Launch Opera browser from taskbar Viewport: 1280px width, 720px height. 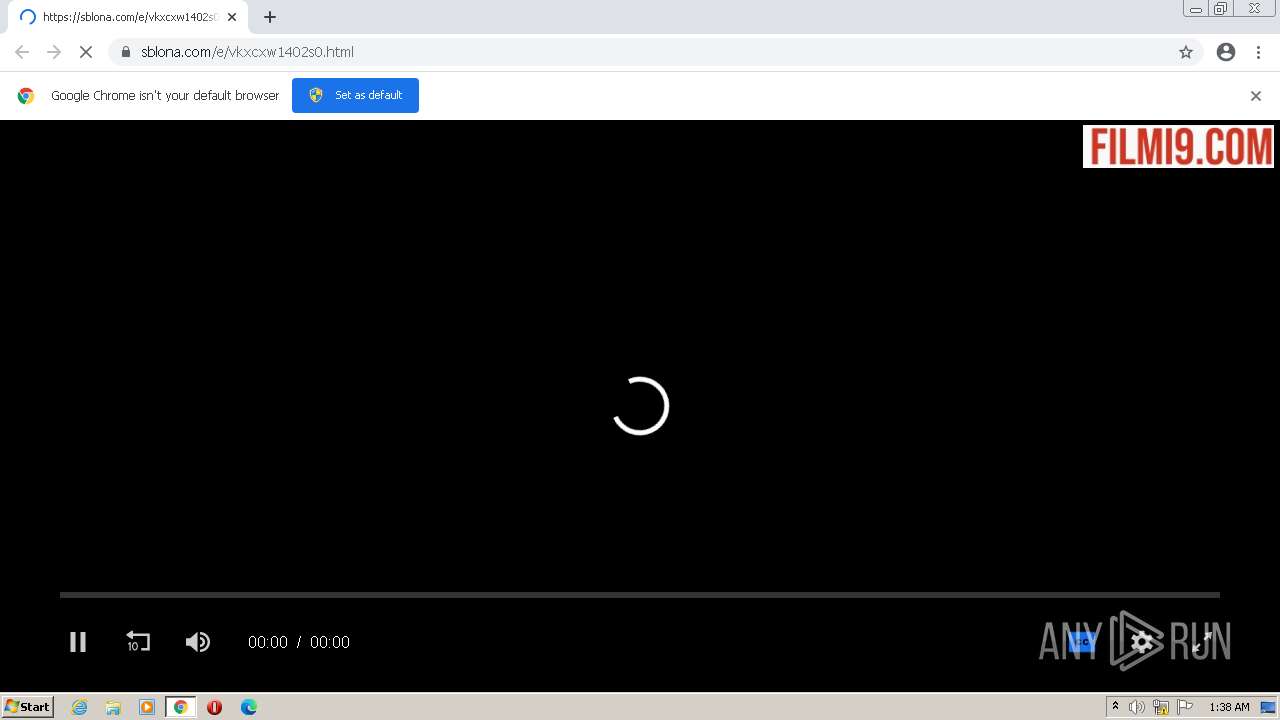click(214, 707)
